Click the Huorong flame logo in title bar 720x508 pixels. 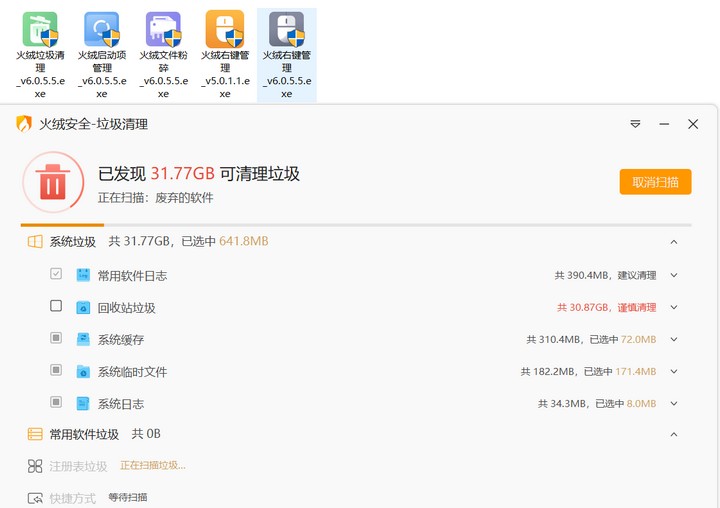[24, 124]
